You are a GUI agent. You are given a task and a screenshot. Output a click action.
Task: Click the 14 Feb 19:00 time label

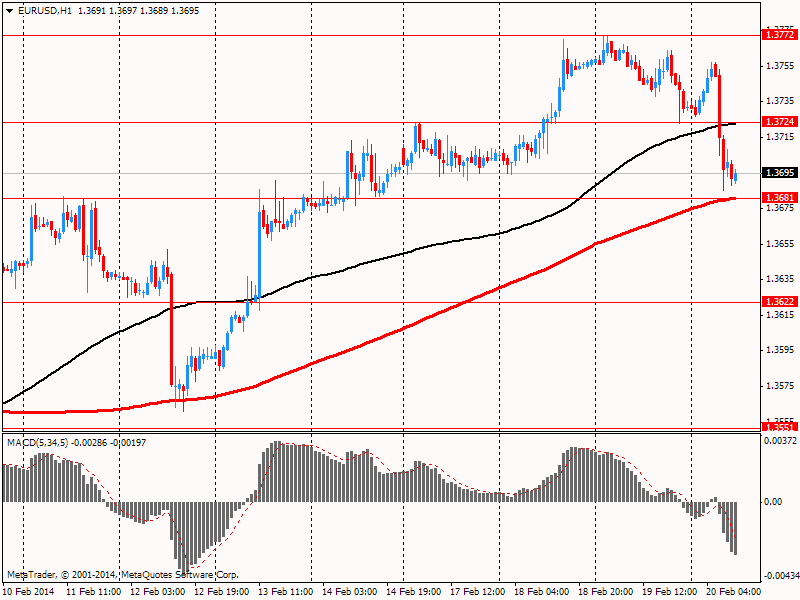click(413, 591)
